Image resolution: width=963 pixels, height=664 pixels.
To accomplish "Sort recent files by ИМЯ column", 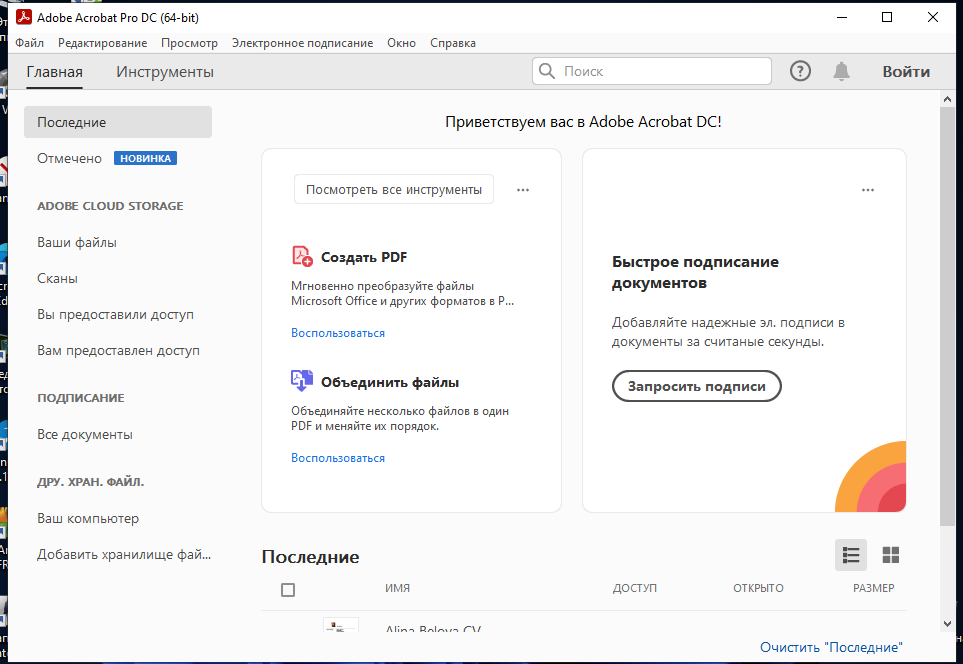I will click(397, 588).
